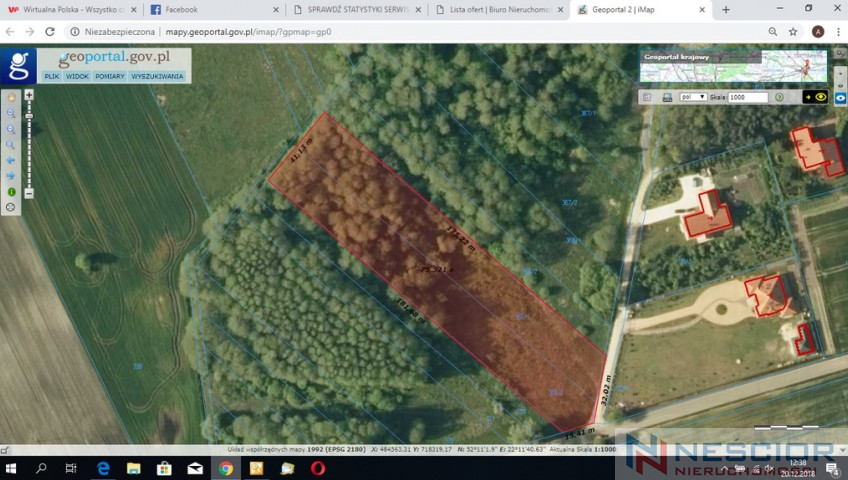Select the pan hand tool
This screenshot has width=848, height=480.
coord(11,98)
